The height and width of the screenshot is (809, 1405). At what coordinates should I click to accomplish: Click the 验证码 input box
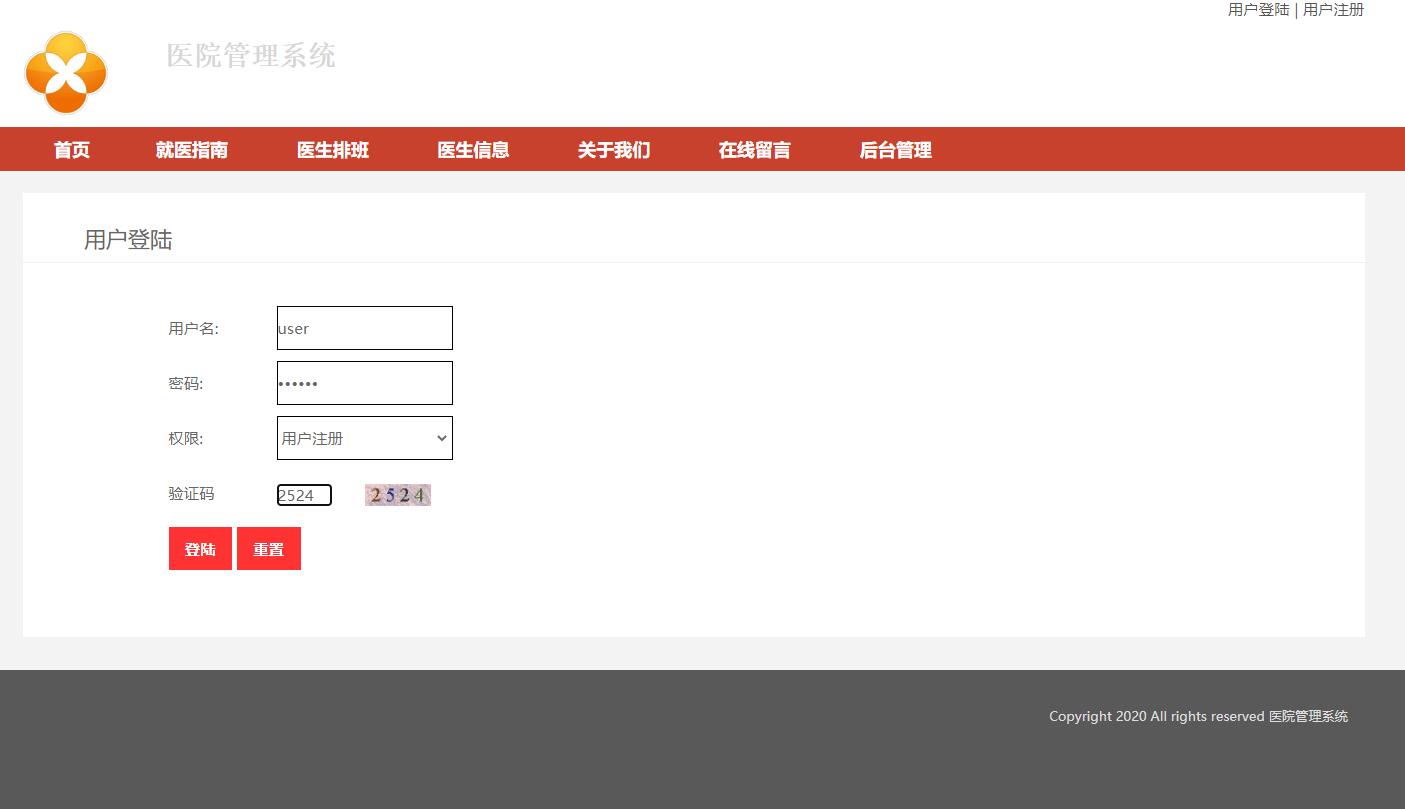(x=304, y=494)
